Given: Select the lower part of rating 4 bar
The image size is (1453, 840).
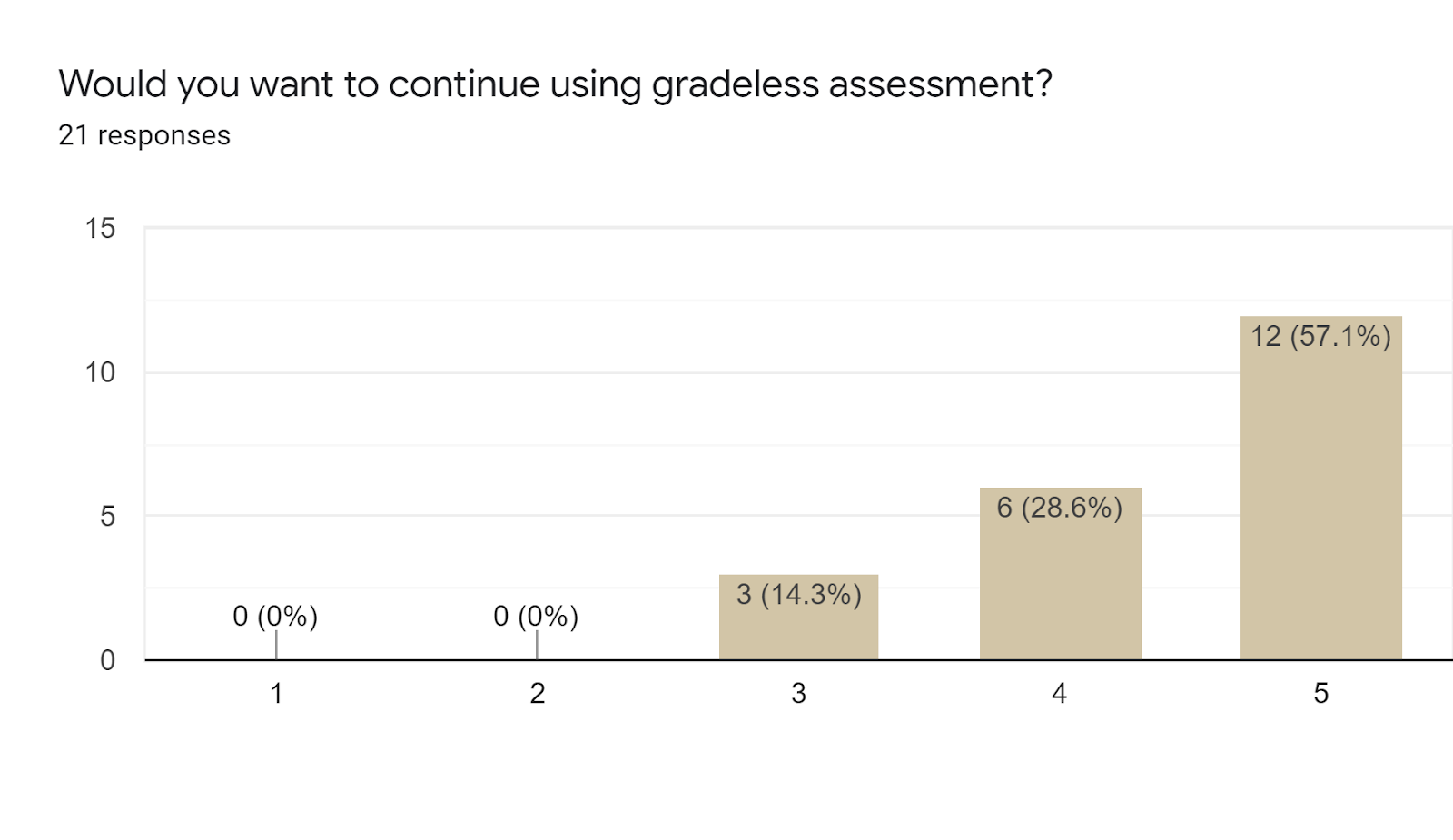Looking at the screenshot, I should (x=1060, y=618).
